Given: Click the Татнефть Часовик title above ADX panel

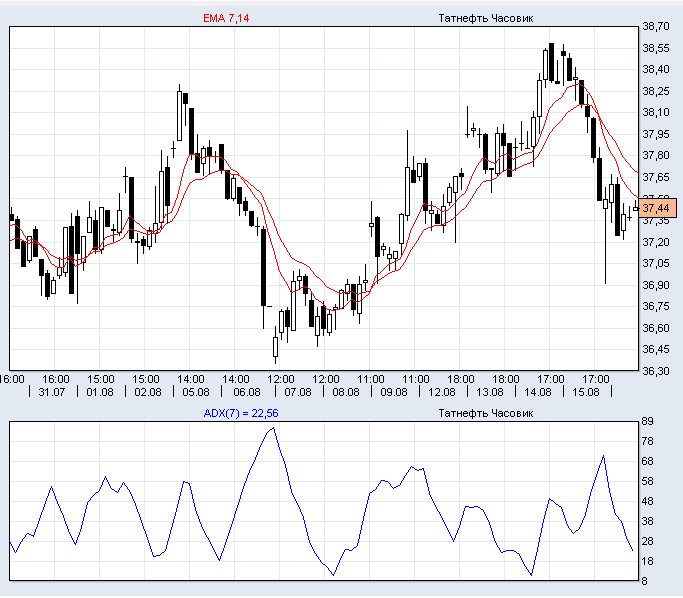Looking at the screenshot, I should [486, 413].
